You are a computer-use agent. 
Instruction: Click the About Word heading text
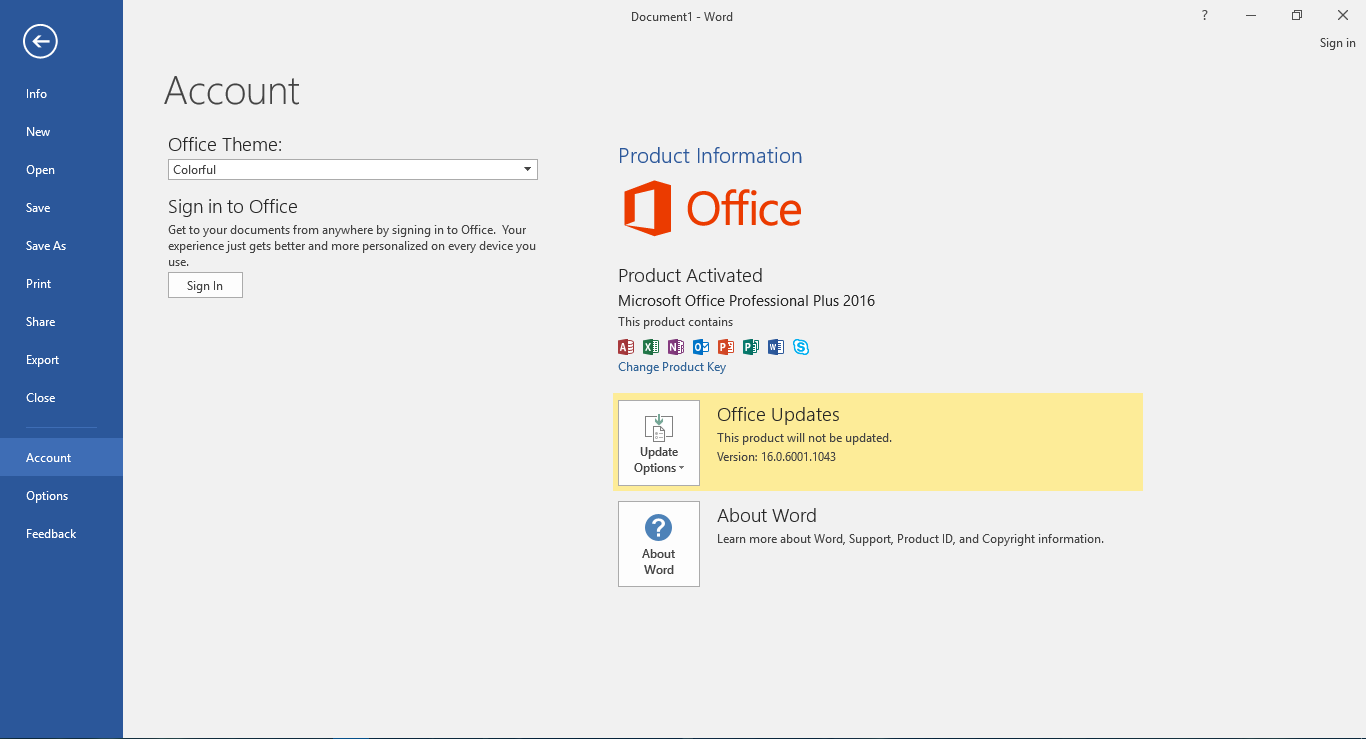click(767, 516)
